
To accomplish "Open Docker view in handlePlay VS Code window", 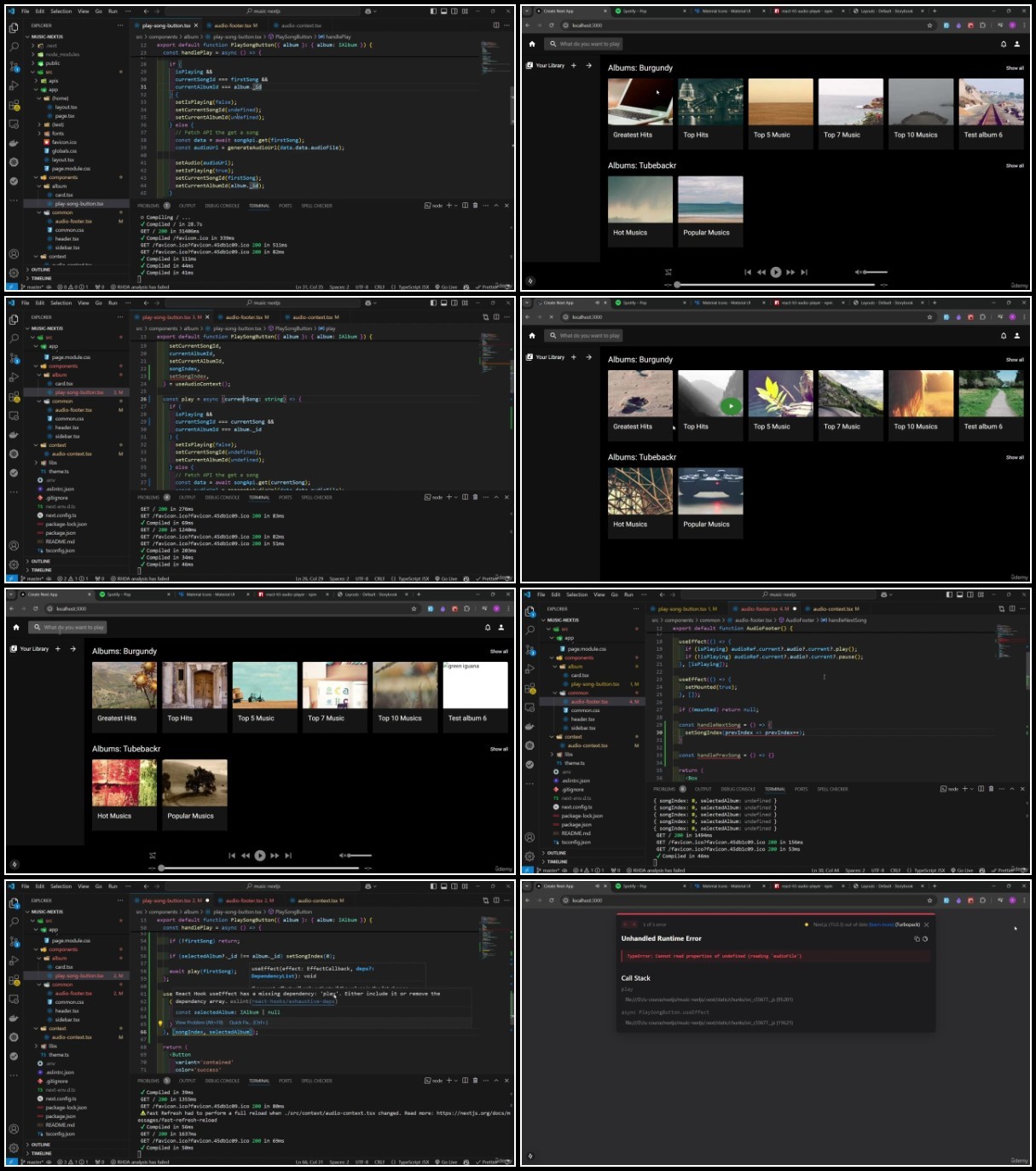I will [x=14, y=143].
